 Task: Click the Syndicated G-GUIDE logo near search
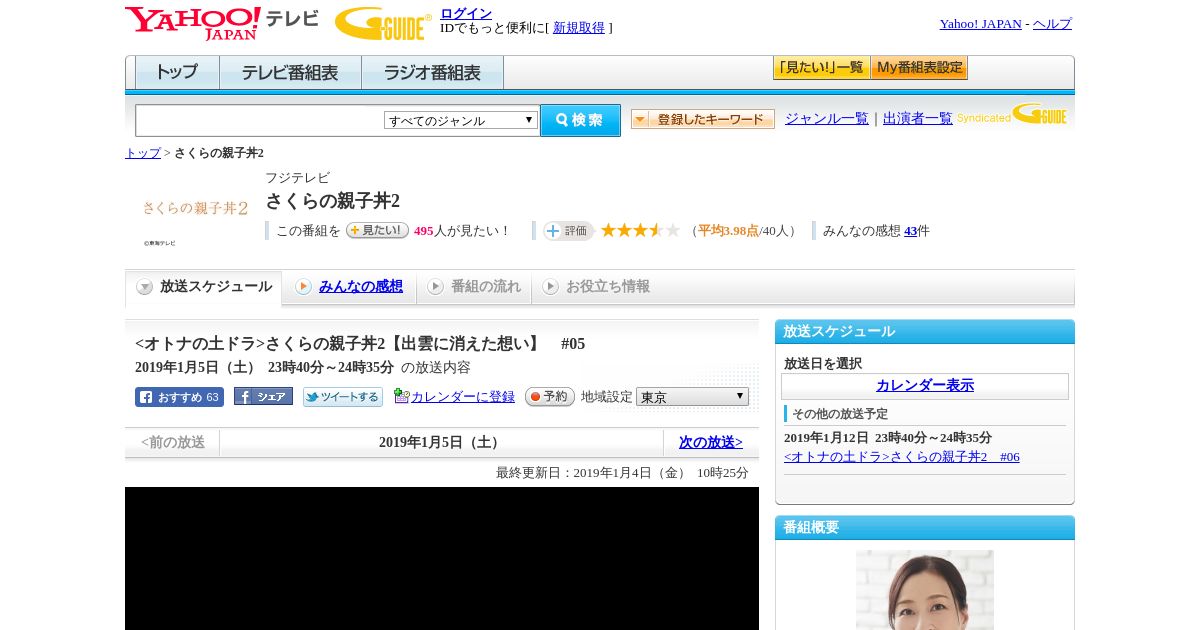pyautogui.click(x=1012, y=115)
